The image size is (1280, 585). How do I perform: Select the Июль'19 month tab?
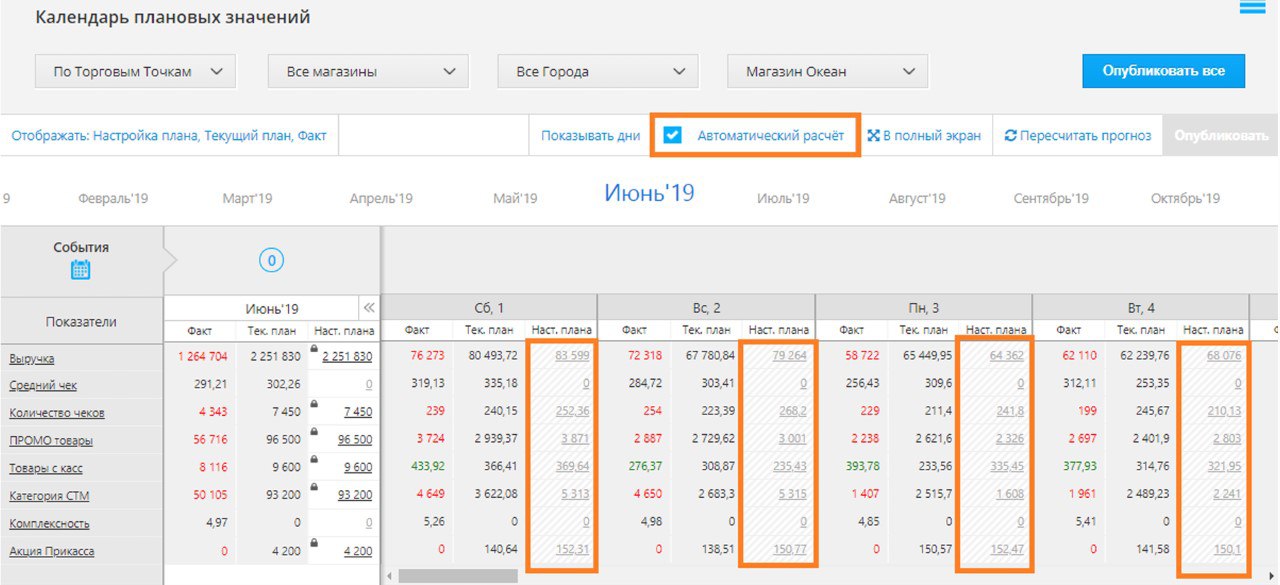(783, 199)
